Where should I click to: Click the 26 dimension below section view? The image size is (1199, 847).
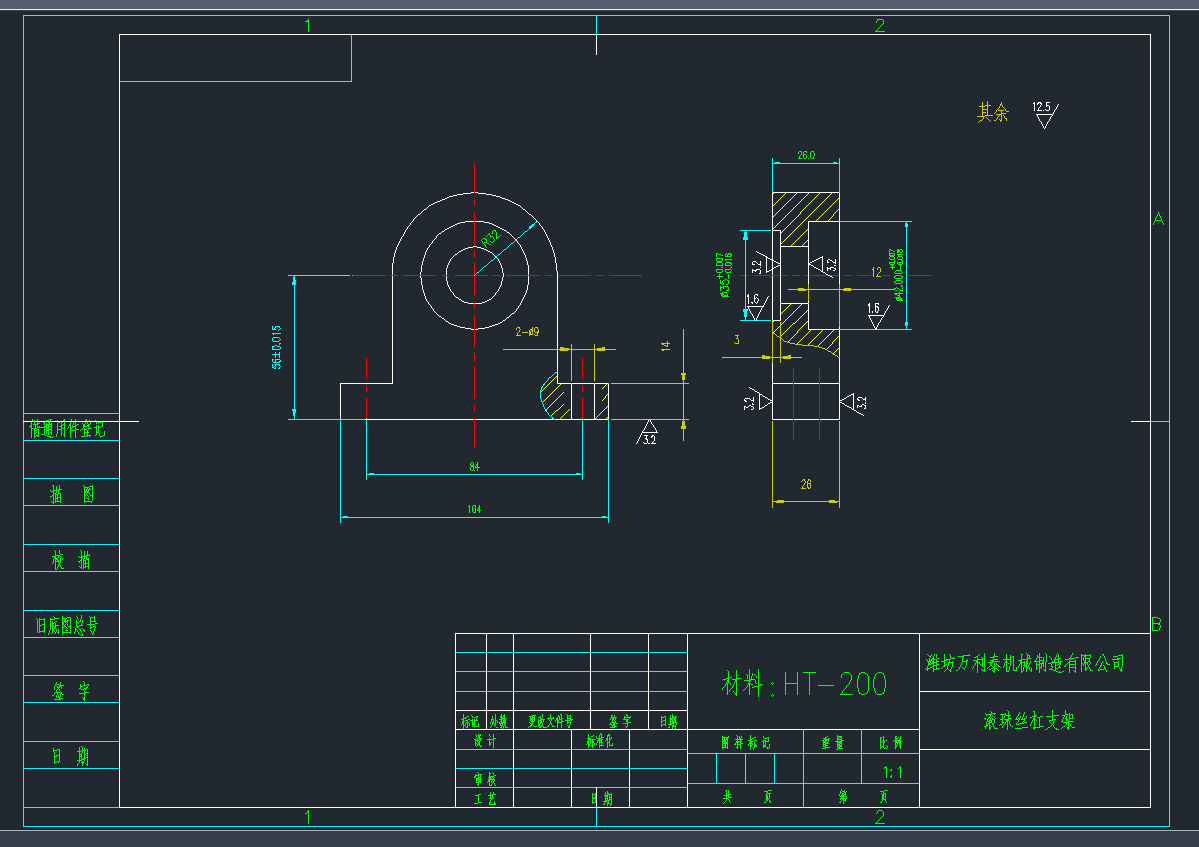806,485
